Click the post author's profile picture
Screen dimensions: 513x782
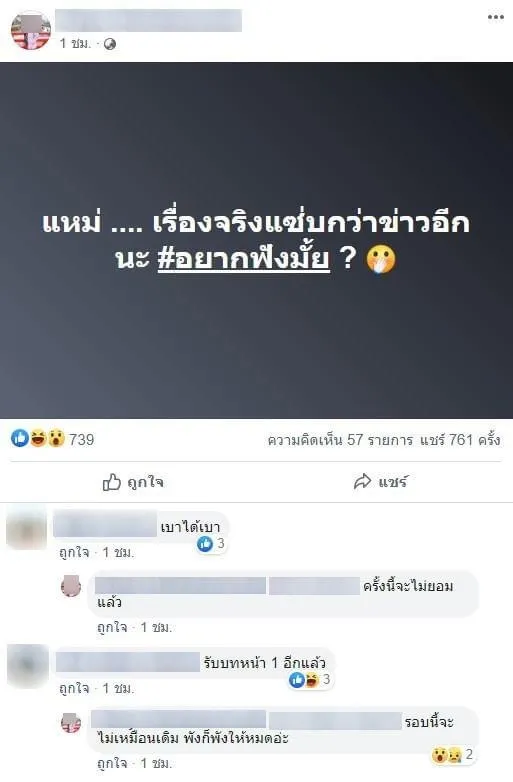click(31, 31)
